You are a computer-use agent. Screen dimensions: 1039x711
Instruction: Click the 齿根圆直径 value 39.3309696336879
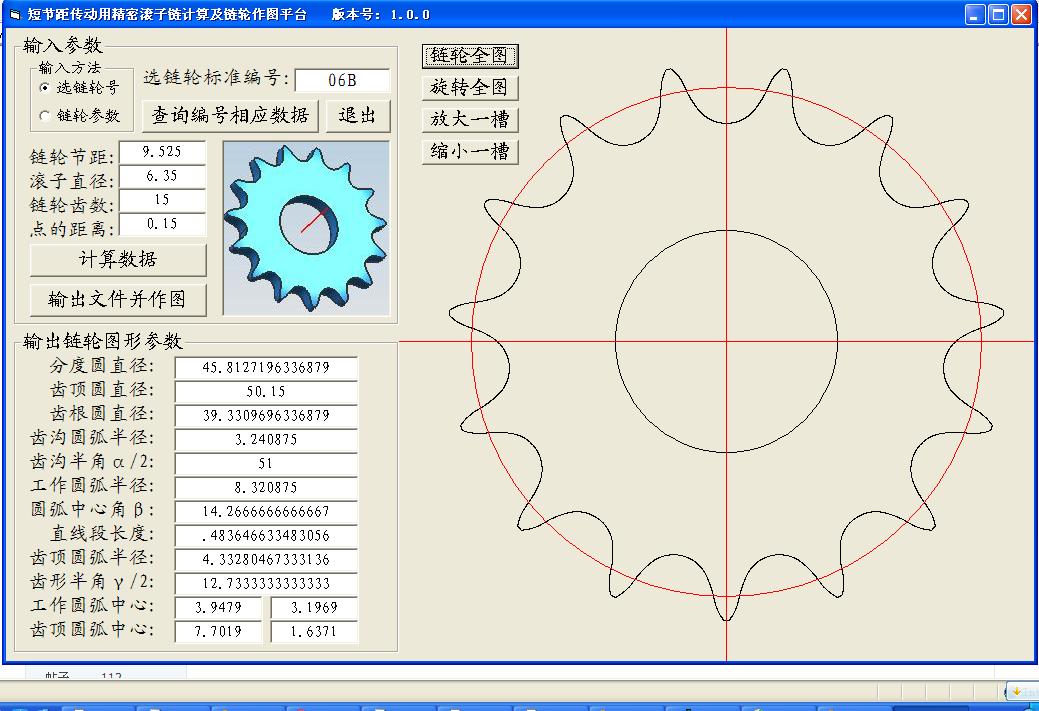pos(266,415)
